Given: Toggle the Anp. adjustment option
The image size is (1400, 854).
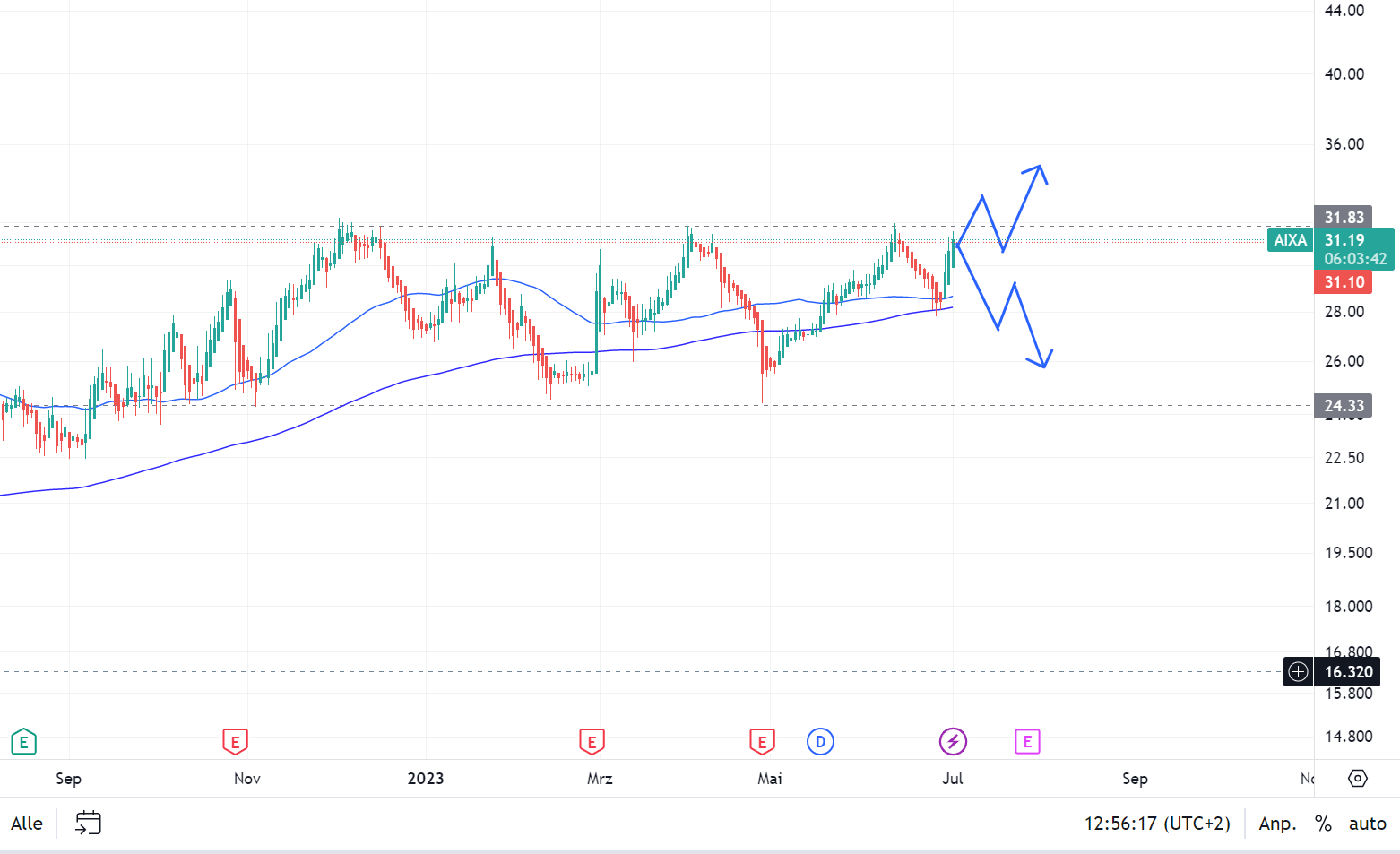Looking at the screenshot, I should pos(1277,824).
